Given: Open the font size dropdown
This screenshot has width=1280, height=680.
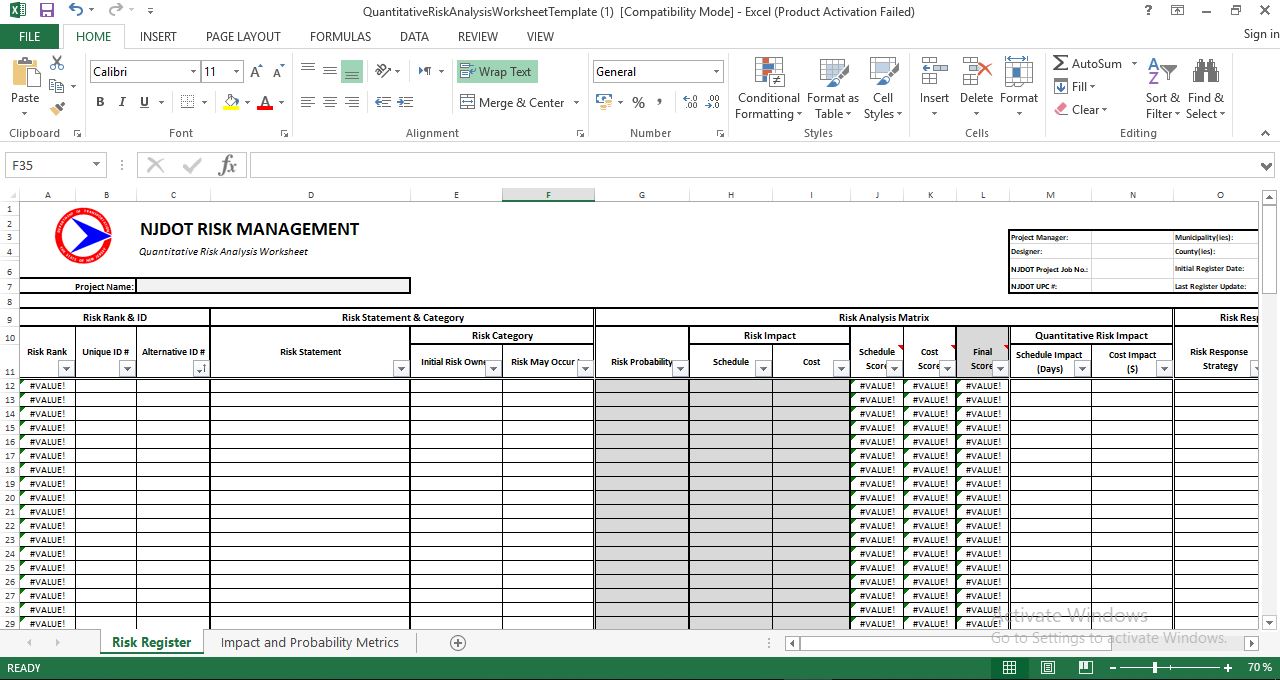Looking at the screenshot, I should (234, 72).
